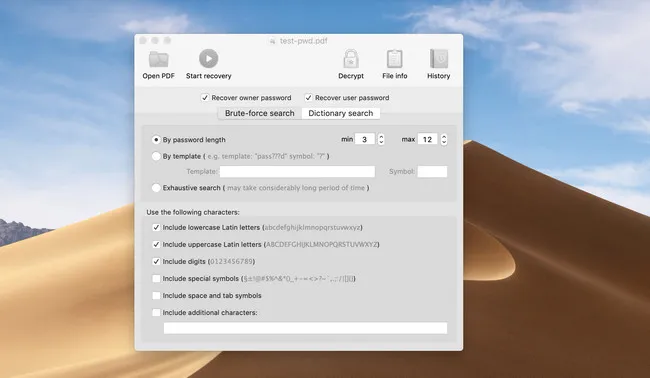This screenshot has width=650, height=378.
Task: Switch to the Brute-force search tab
Action: [x=260, y=113]
